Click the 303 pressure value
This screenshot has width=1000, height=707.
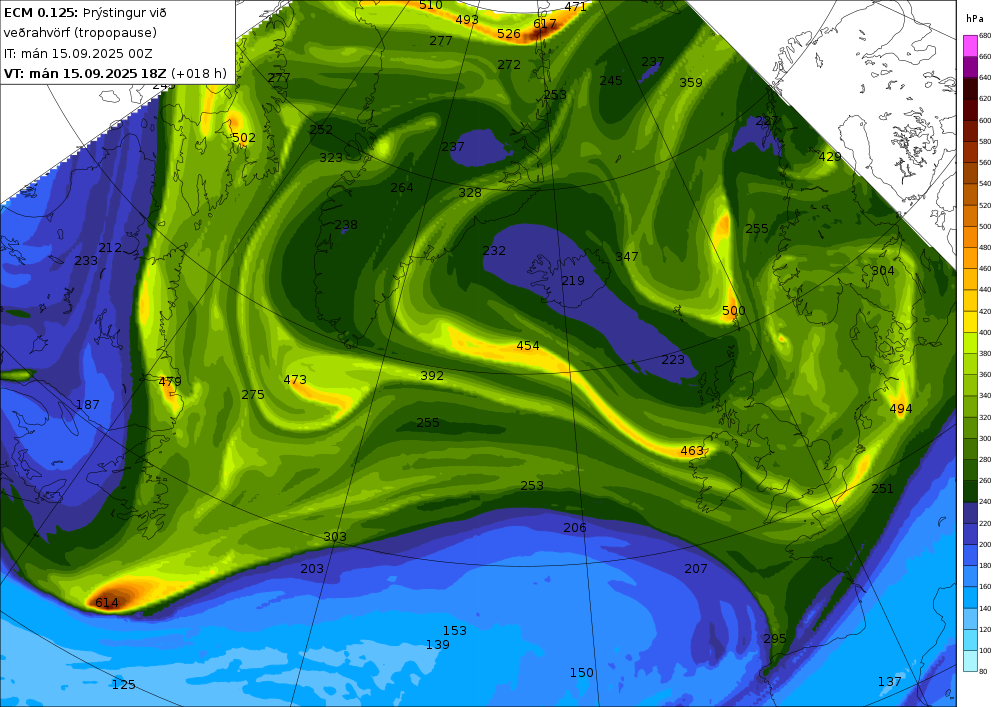[x=335, y=537]
